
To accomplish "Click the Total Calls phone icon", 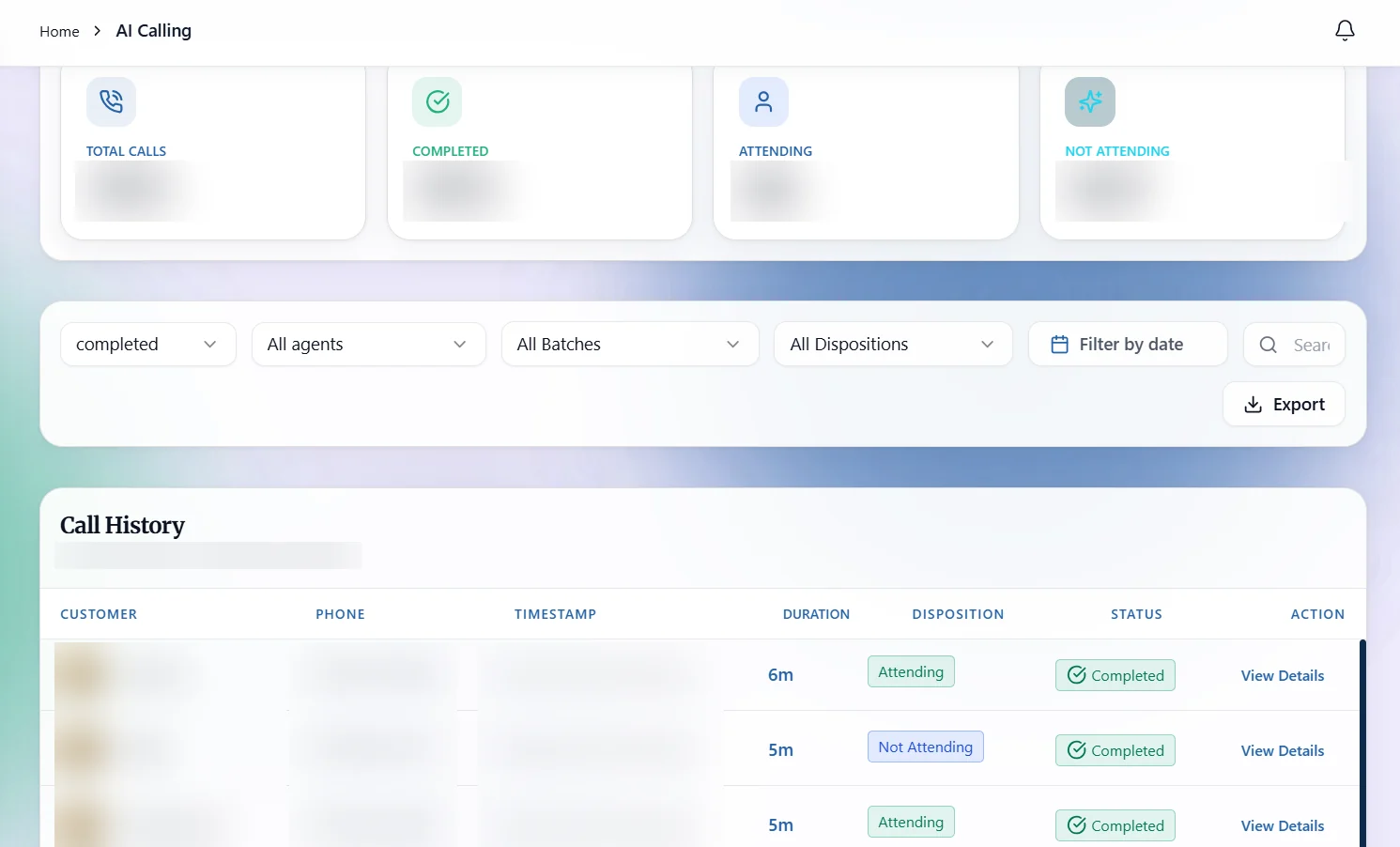I will [111, 101].
